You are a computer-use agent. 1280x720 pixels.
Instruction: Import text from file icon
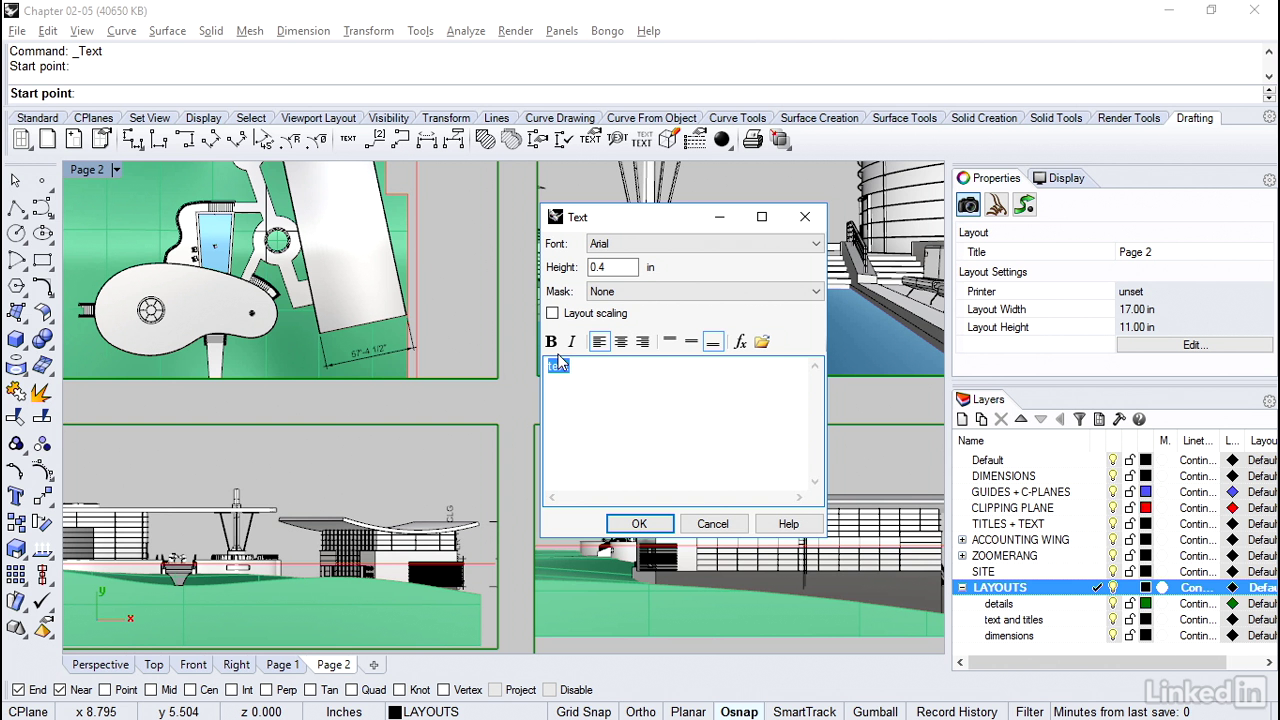(x=762, y=342)
